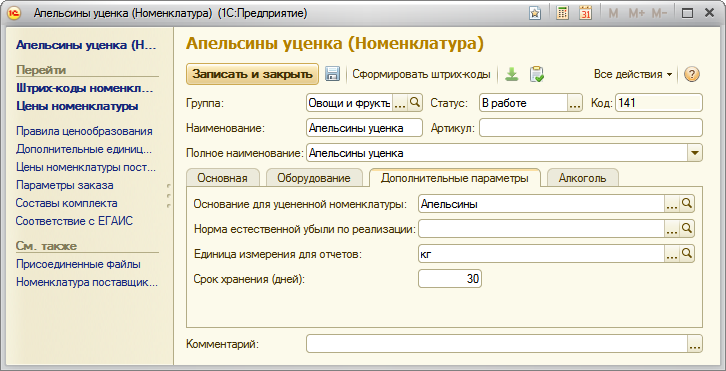
Task: Click into the Комментарий input field
Action: pos(497,344)
